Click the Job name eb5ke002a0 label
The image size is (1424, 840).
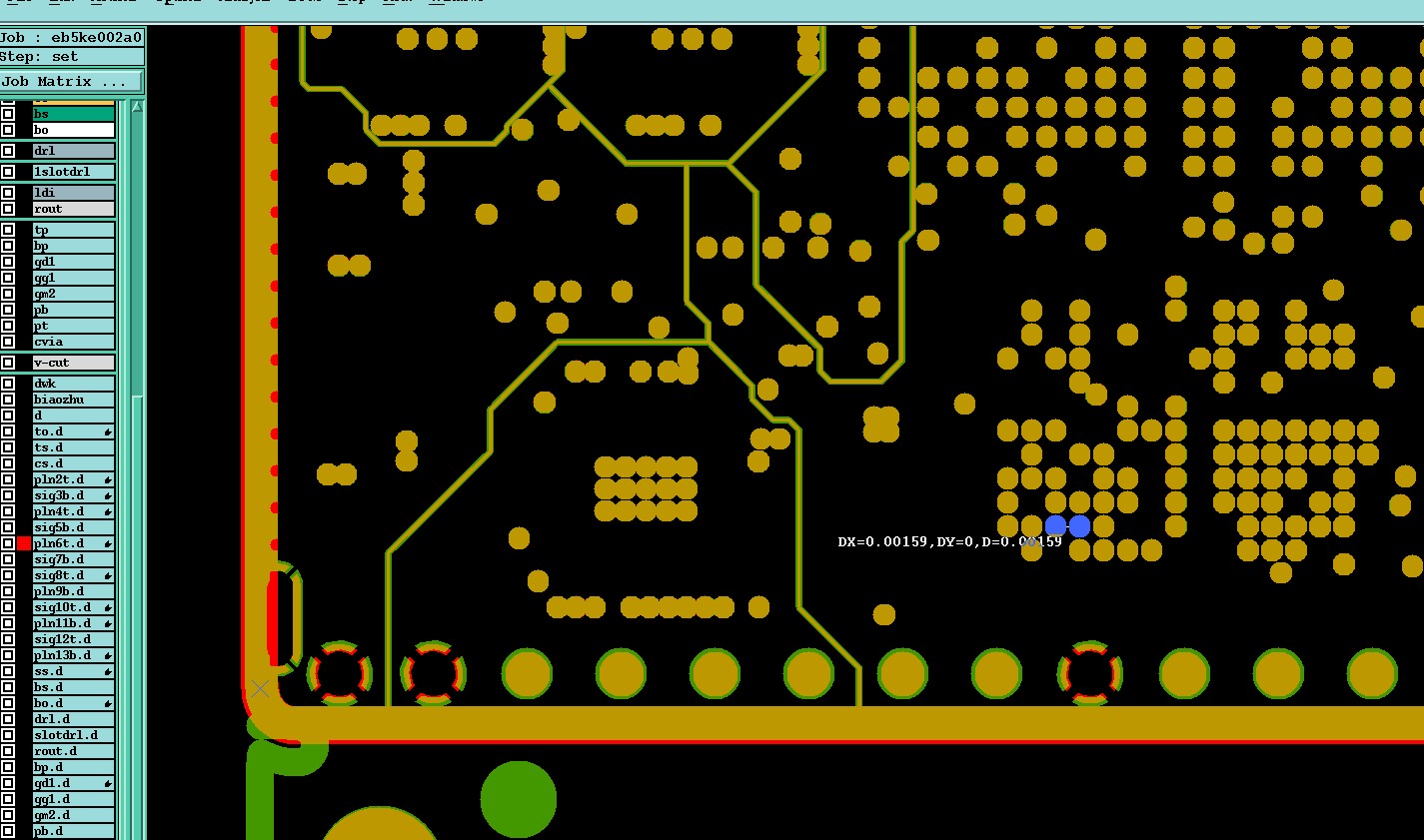click(71, 37)
